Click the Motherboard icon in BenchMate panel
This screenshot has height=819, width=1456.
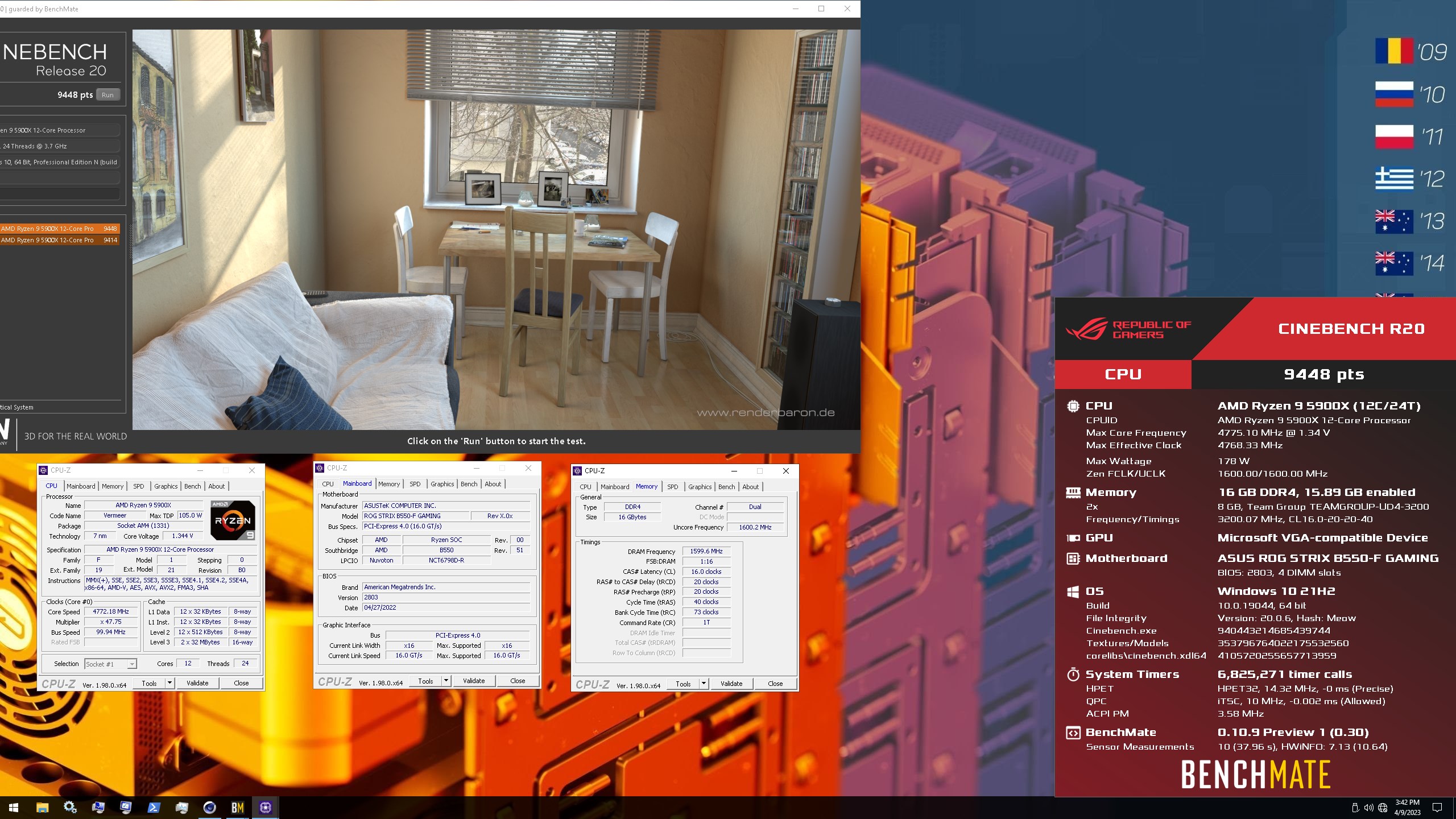(1073, 559)
